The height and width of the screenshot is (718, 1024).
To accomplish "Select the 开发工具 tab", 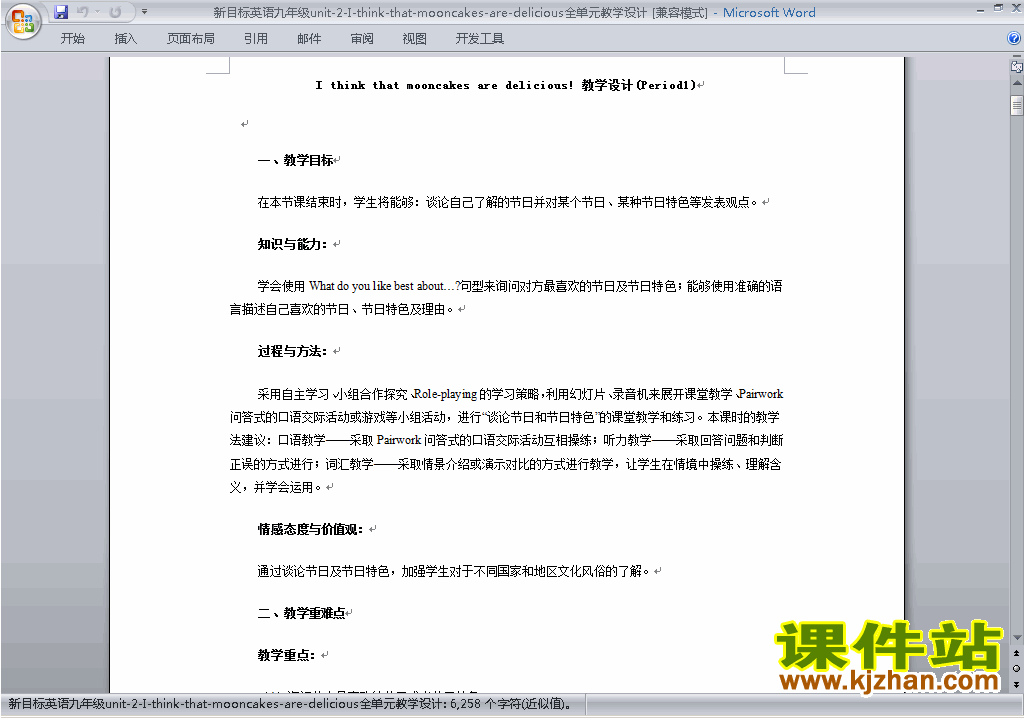I will pos(480,39).
